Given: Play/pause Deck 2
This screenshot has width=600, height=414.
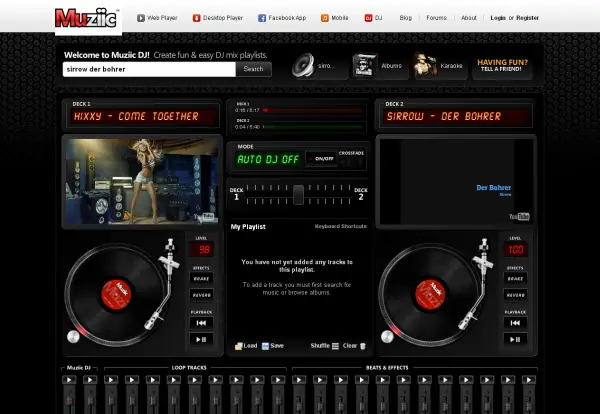Looking at the screenshot, I should point(515,339).
